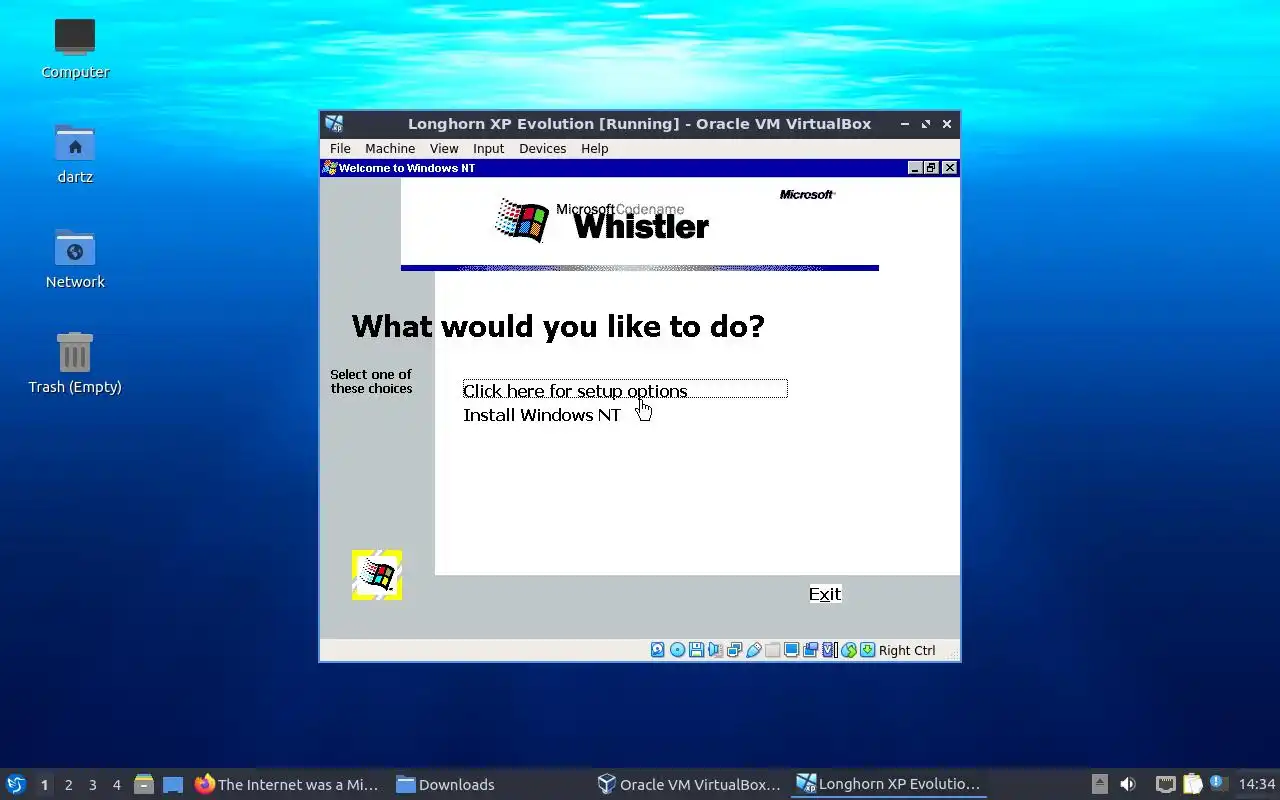Switch to workspace 1
Image resolution: width=1280 pixels, height=800 pixels.
click(x=44, y=784)
